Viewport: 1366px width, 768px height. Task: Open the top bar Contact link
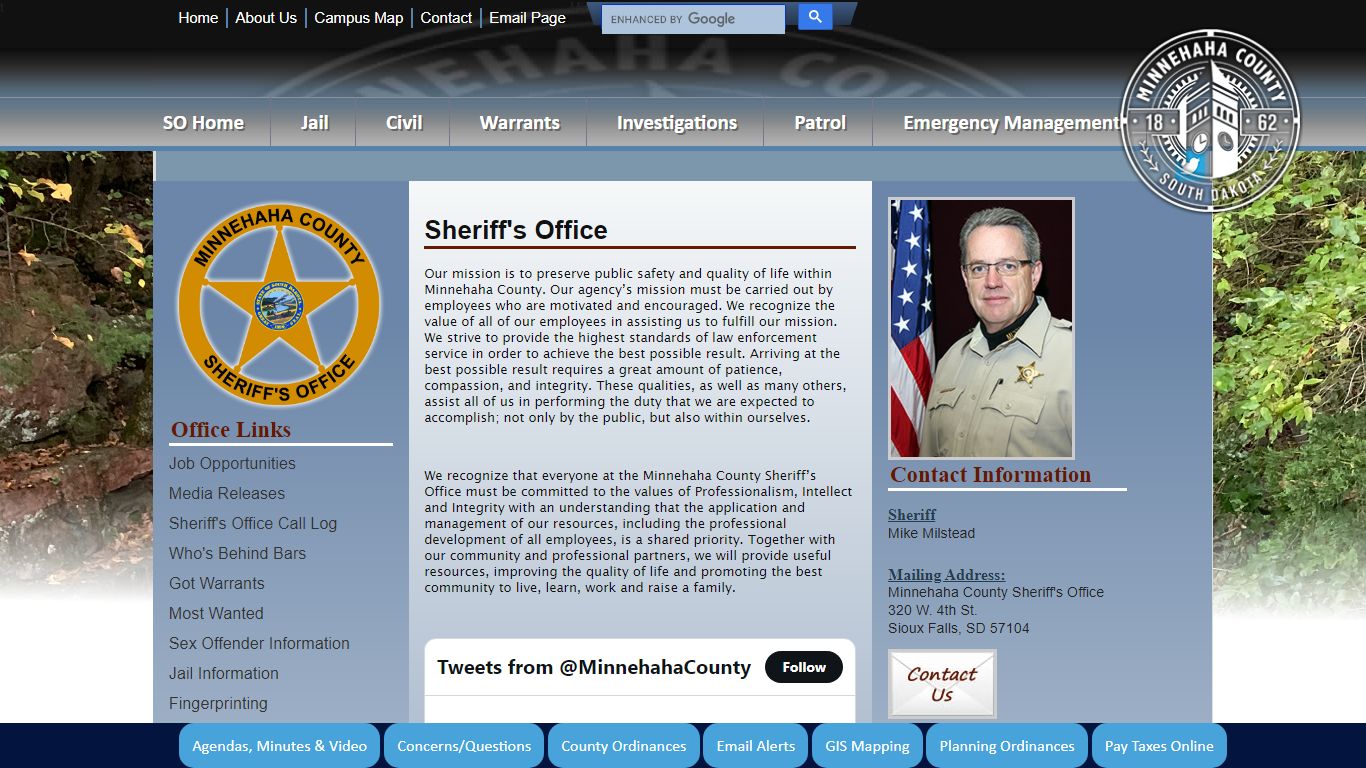(446, 18)
